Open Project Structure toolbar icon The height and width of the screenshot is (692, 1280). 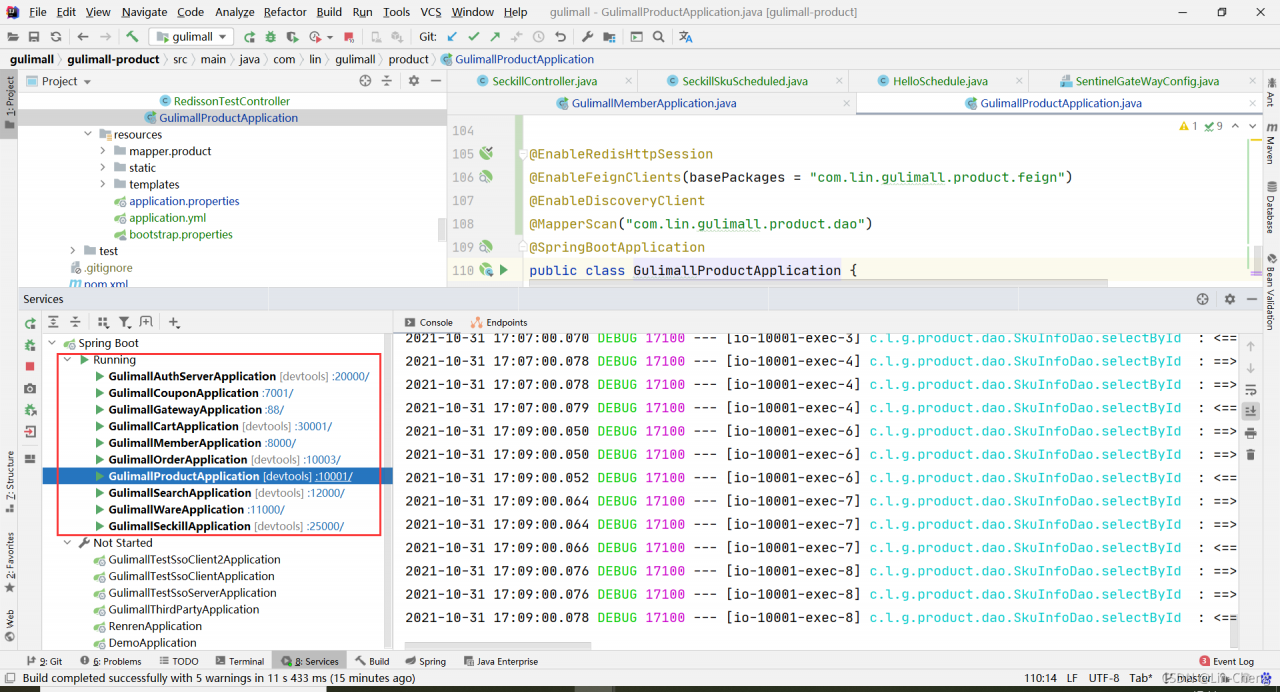click(x=609, y=37)
